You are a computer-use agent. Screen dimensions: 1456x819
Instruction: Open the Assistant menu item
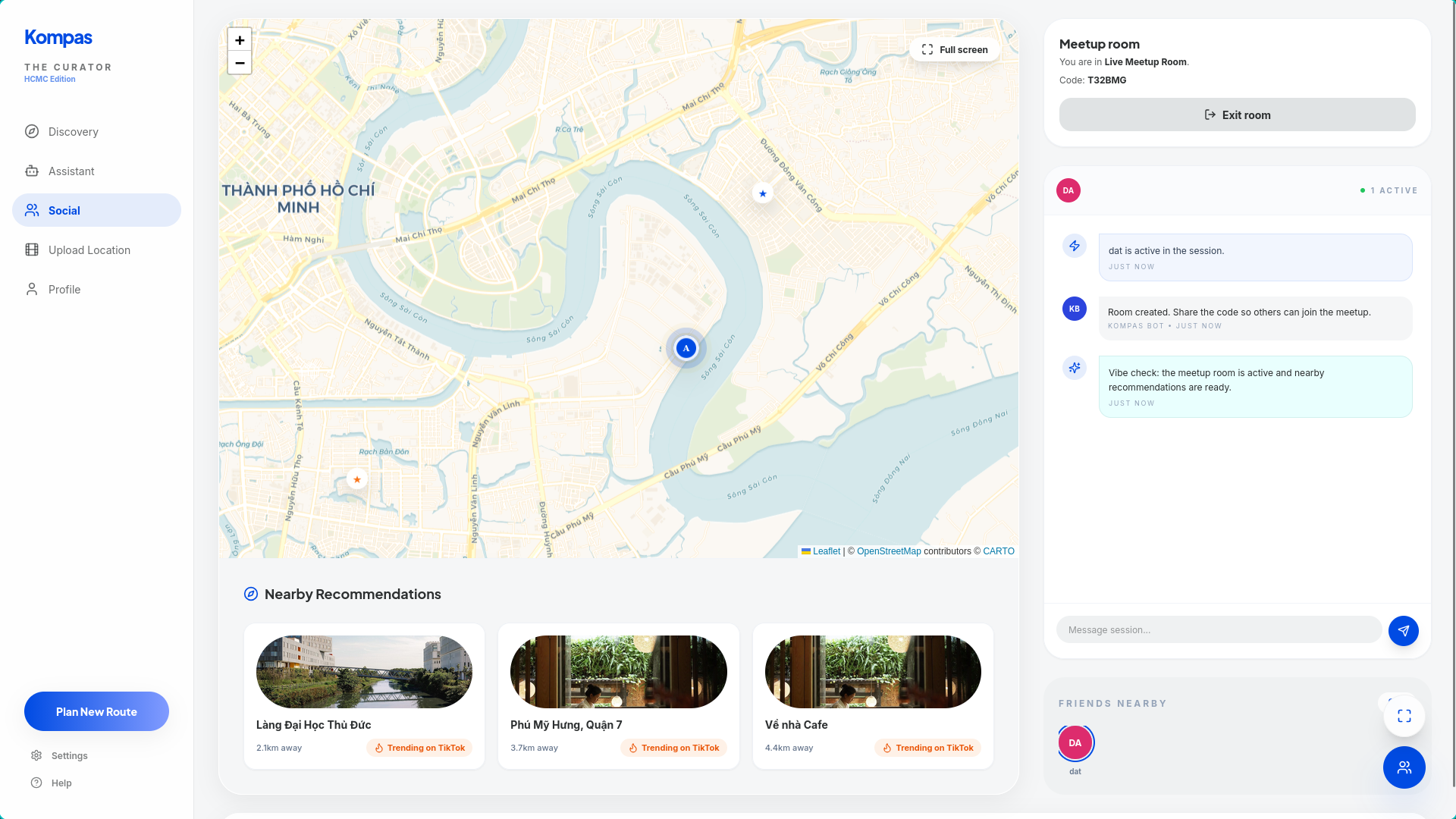71,171
